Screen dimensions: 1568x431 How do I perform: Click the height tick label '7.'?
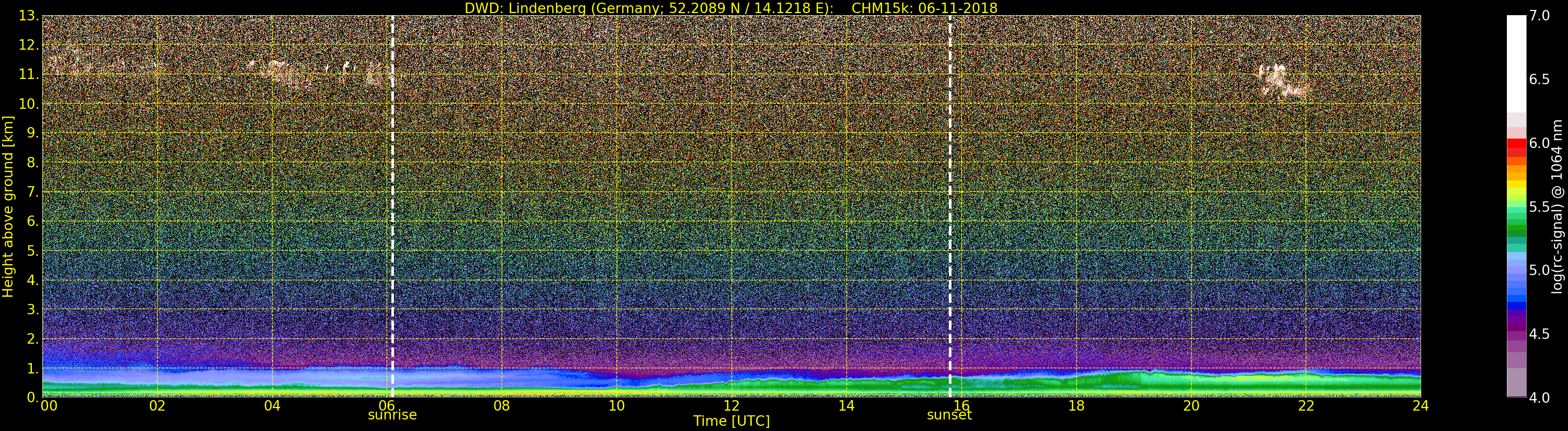click(x=32, y=192)
